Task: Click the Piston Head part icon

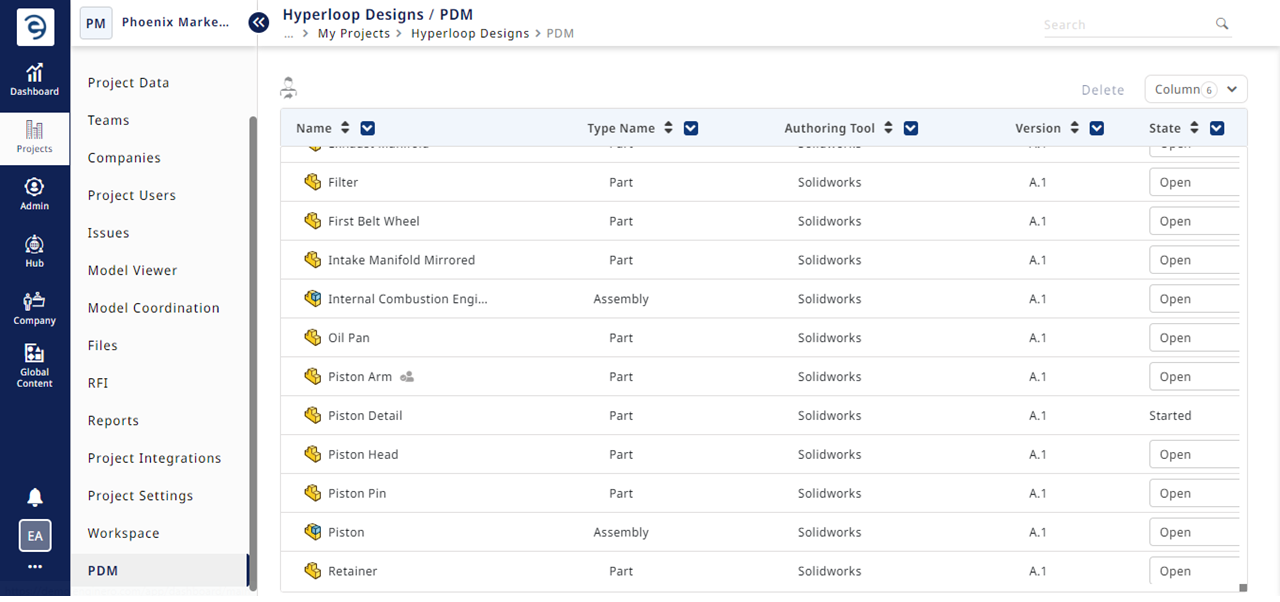Action: tap(313, 454)
